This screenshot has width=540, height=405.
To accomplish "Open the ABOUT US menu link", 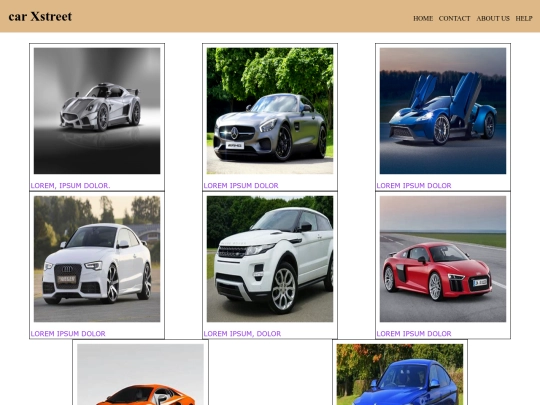I will [493, 19].
